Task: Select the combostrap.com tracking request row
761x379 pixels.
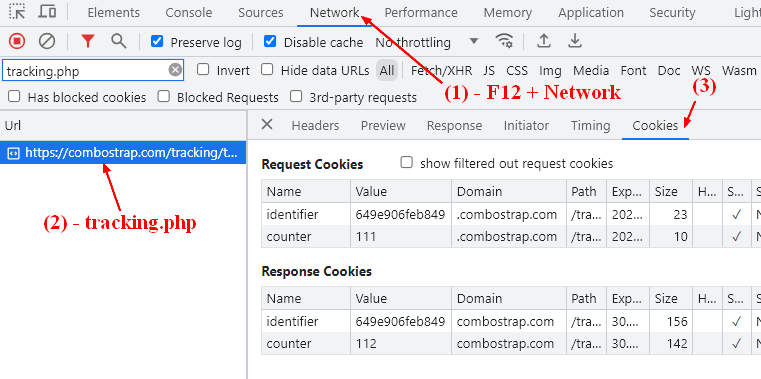Action: 123,153
